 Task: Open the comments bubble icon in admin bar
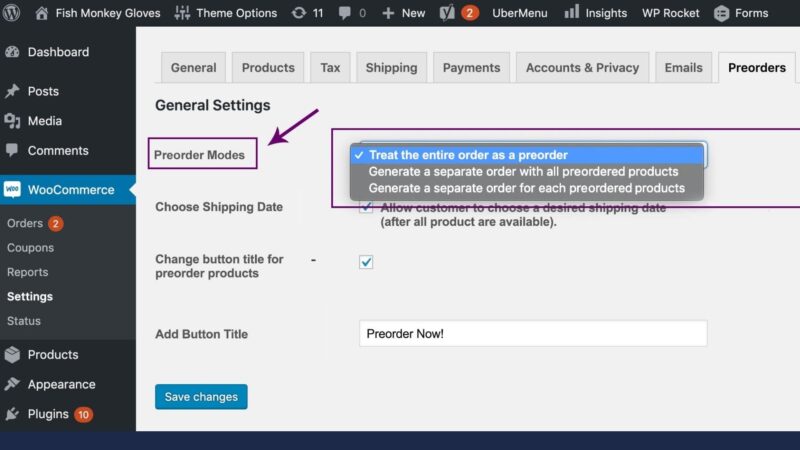[x=344, y=13]
